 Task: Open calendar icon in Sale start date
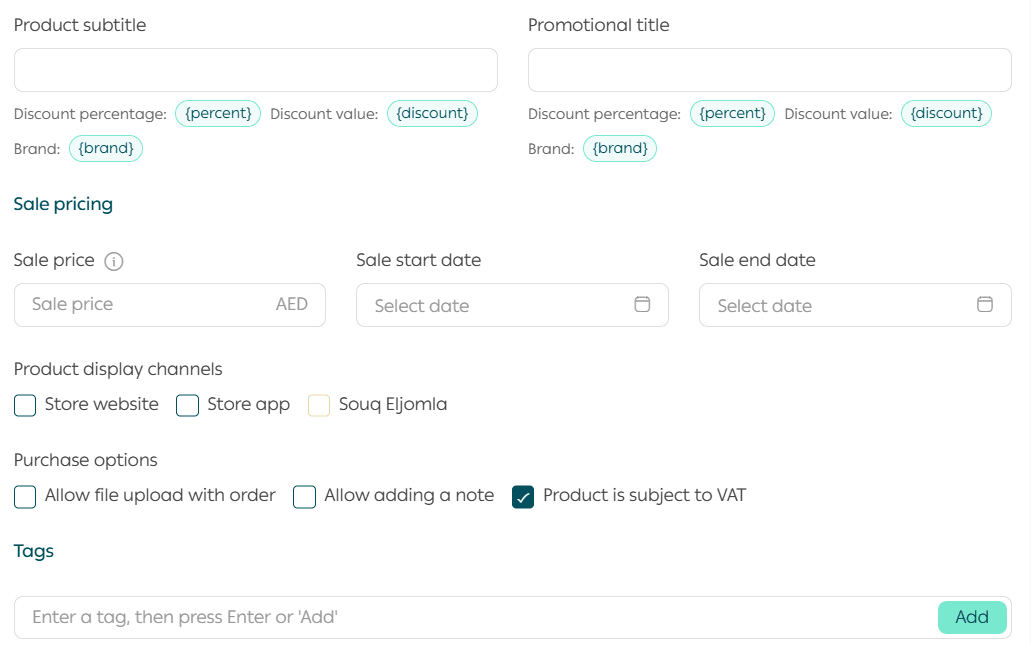tap(642, 305)
